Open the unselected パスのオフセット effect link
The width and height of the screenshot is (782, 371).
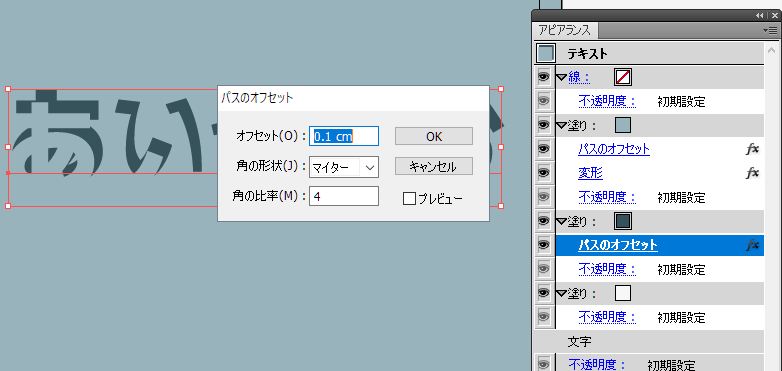(x=614, y=149)
